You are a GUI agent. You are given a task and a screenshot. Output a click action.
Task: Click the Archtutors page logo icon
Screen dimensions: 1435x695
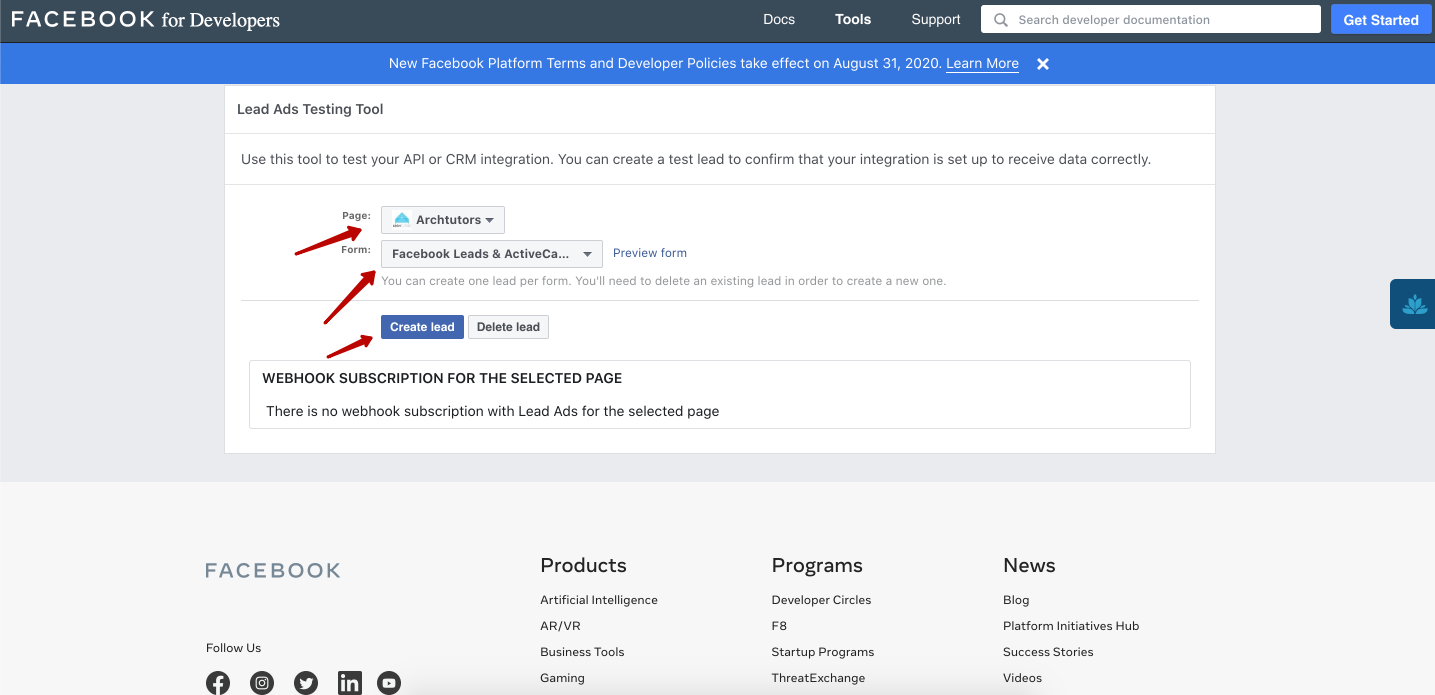click(x=402, y=220)
